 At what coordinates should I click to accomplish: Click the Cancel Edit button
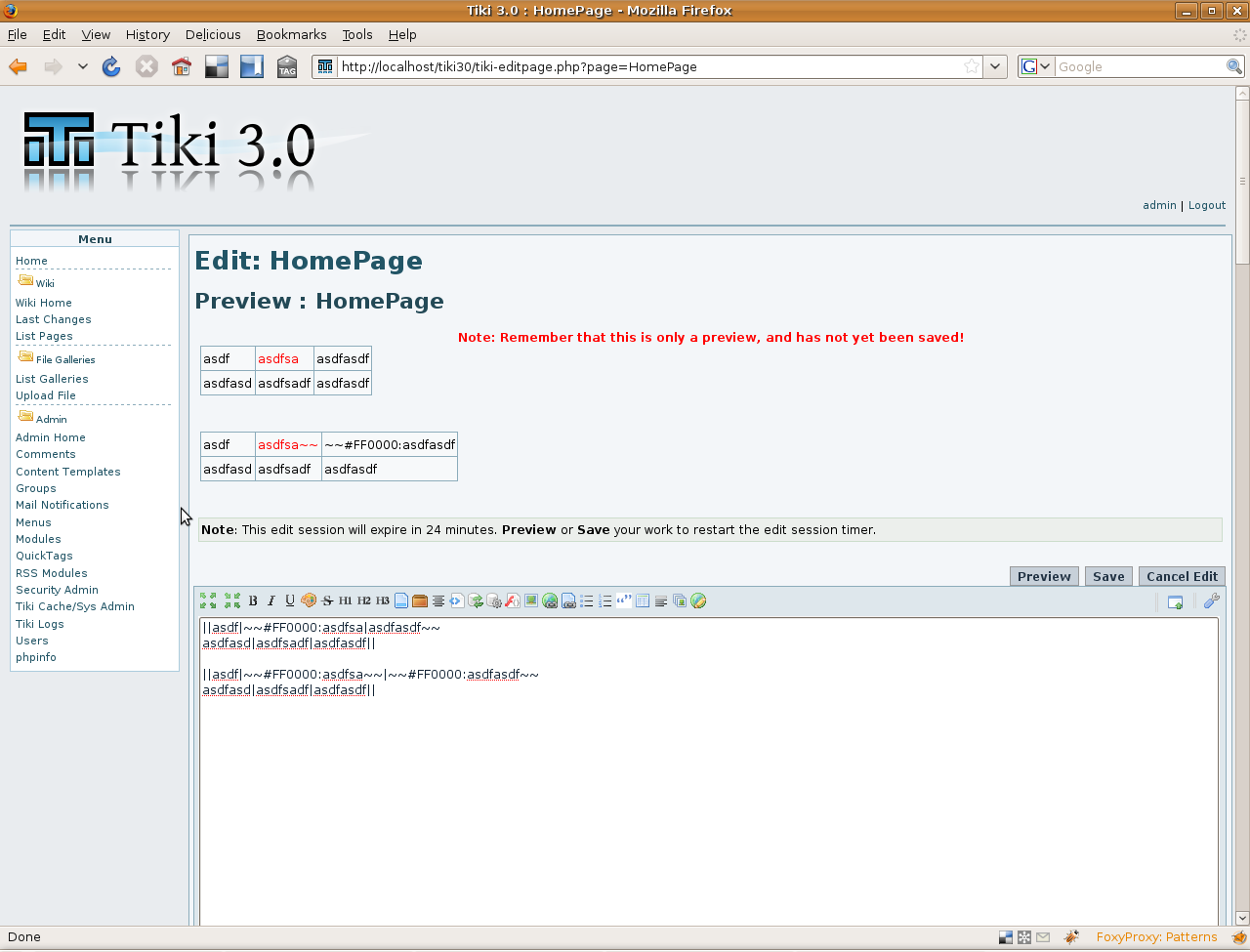click(1182, 576)
